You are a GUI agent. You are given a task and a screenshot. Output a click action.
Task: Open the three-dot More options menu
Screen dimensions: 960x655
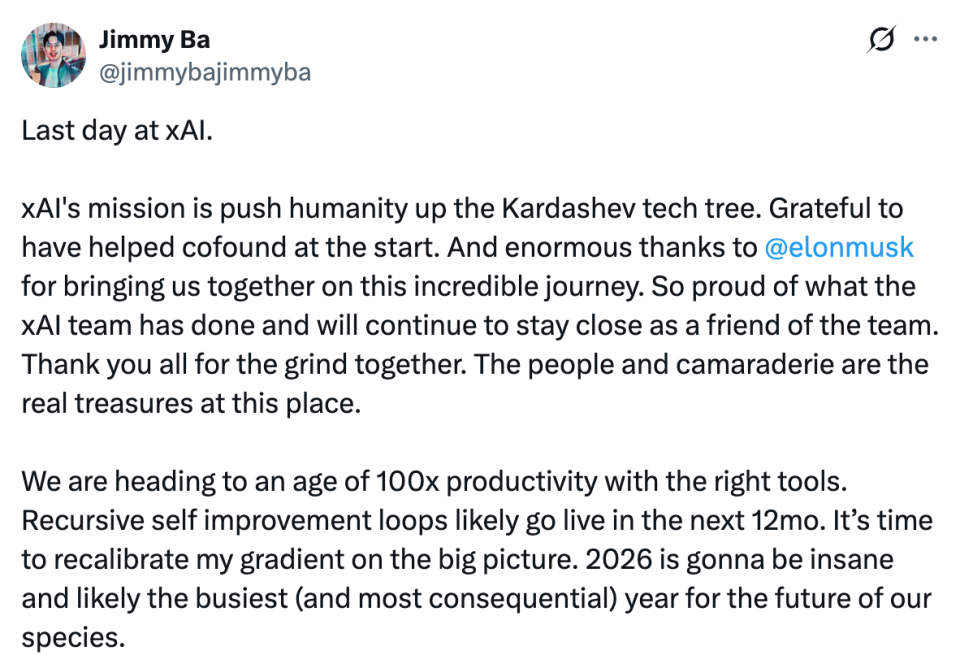[927, 39]
